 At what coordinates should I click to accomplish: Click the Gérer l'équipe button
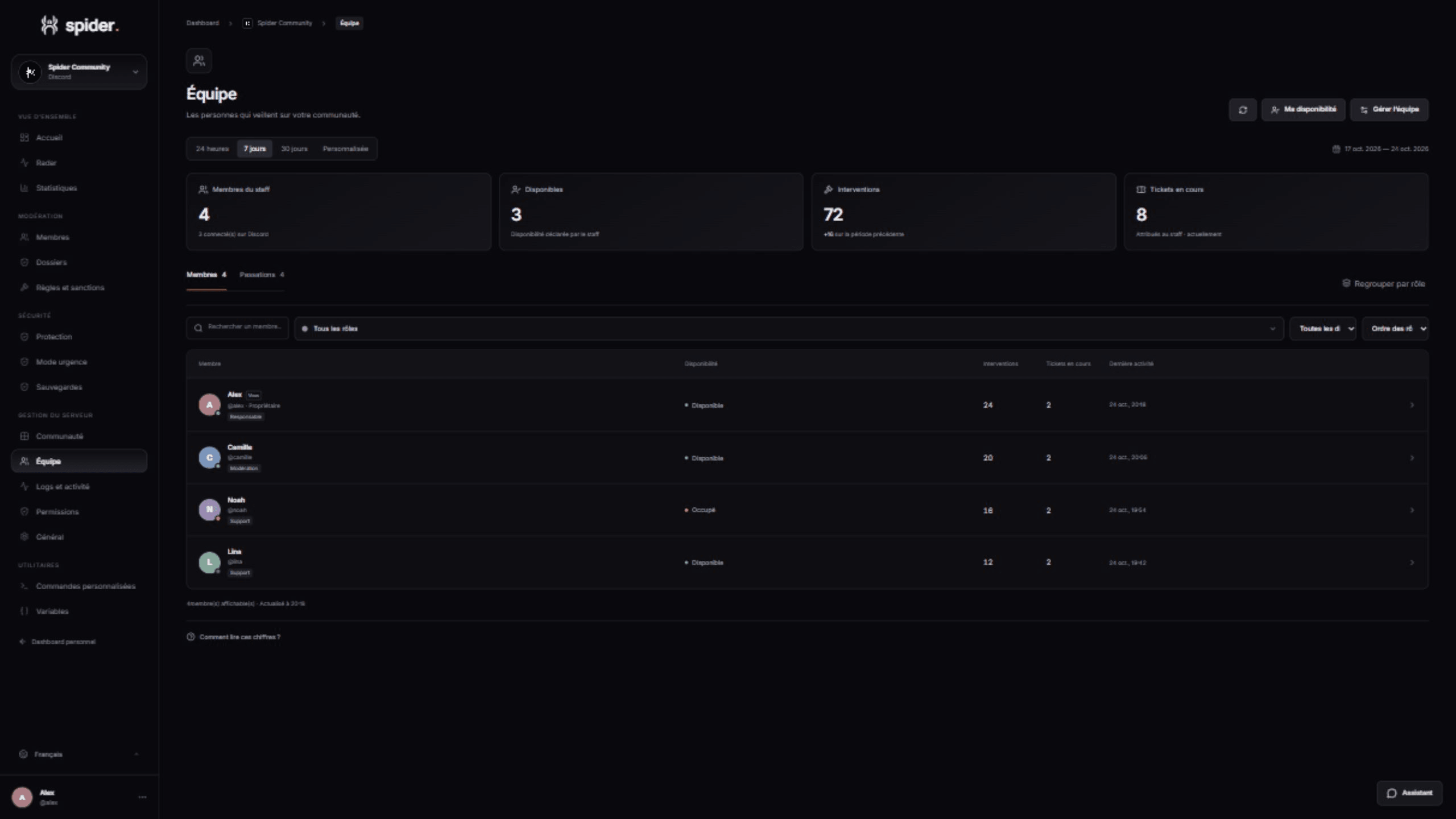1389,110
